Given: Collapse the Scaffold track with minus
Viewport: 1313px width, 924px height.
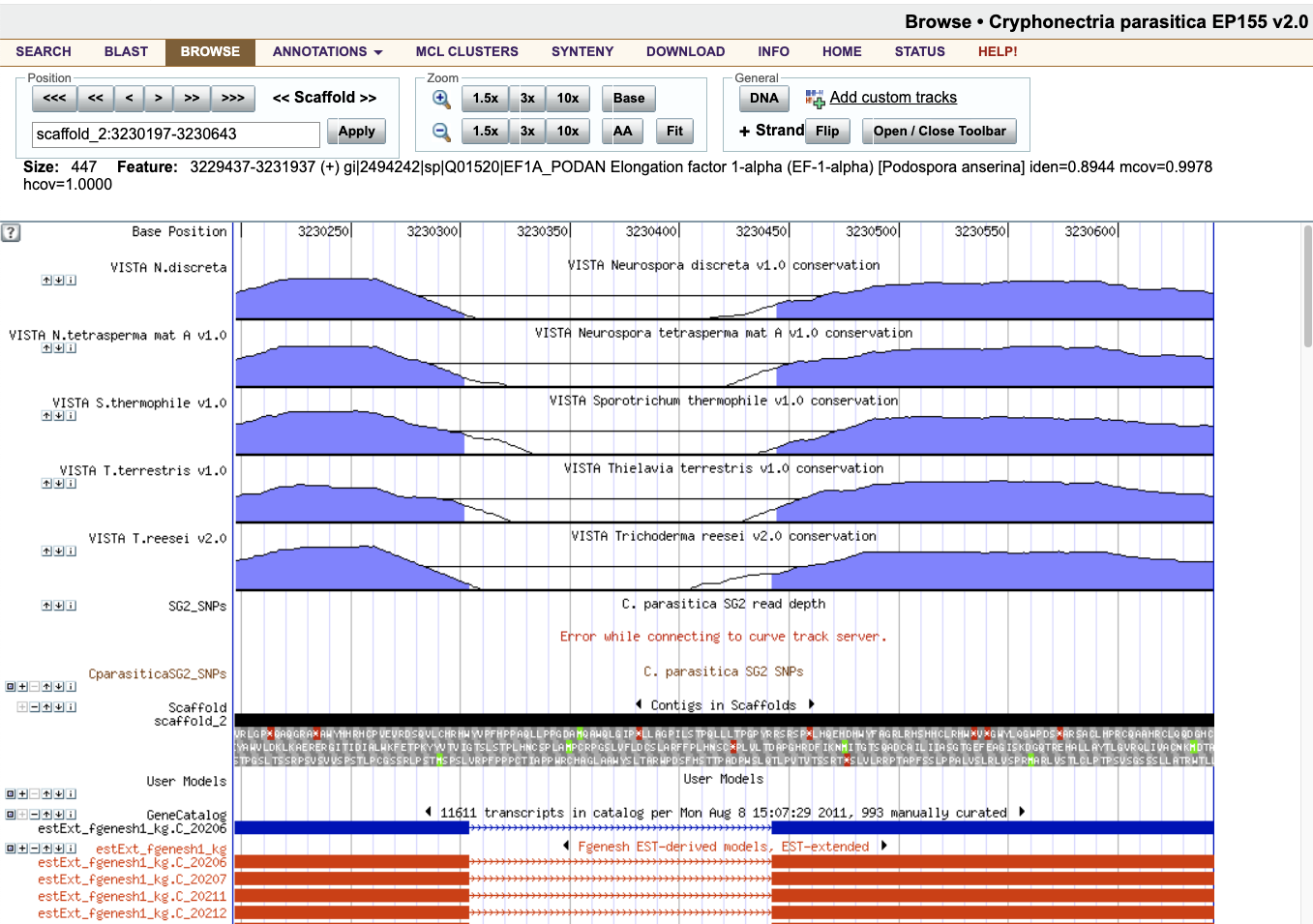Looking at the screenshot, I should pyautogui.click(x=35, y=707).
